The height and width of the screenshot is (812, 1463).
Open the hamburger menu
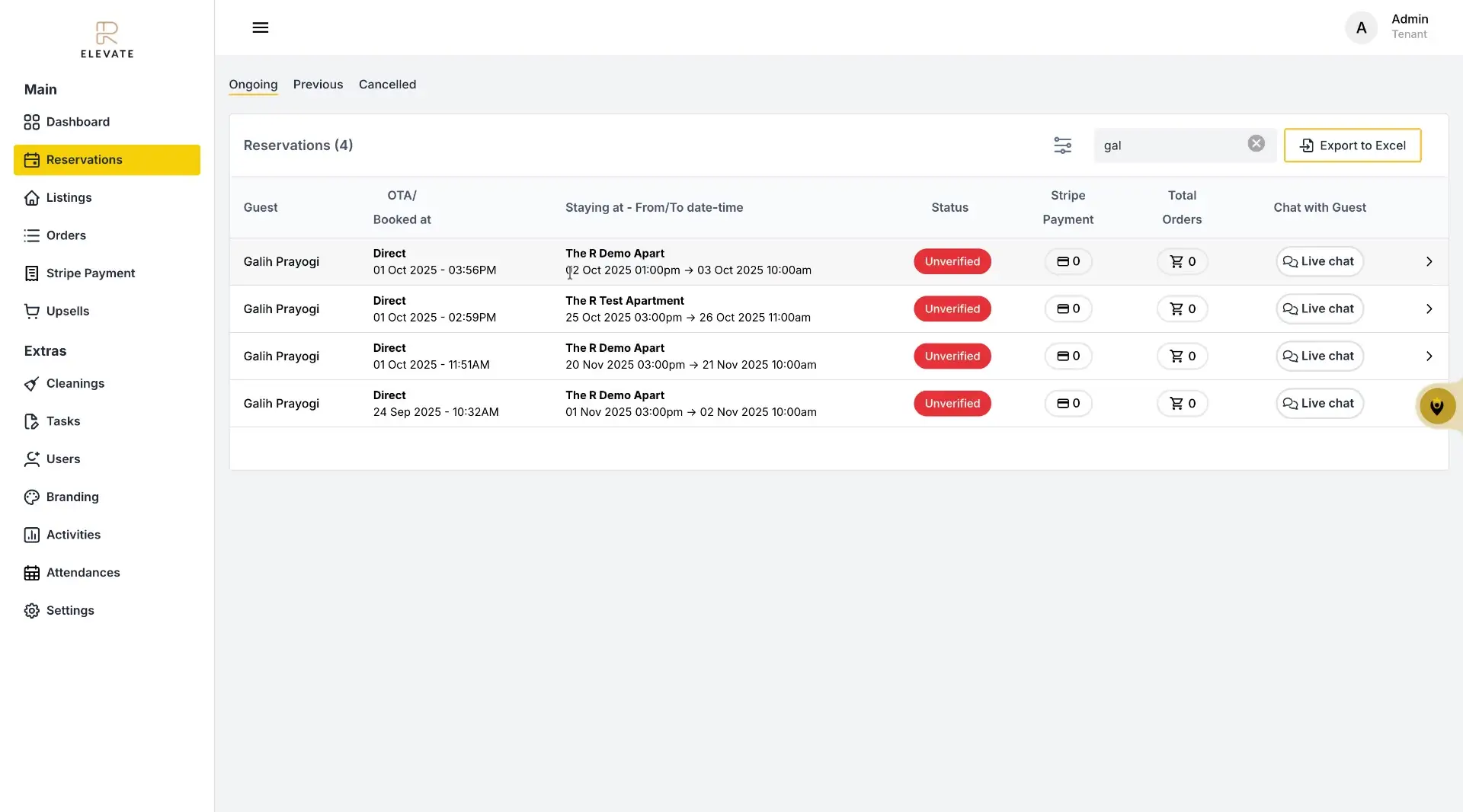click(260, 27)
